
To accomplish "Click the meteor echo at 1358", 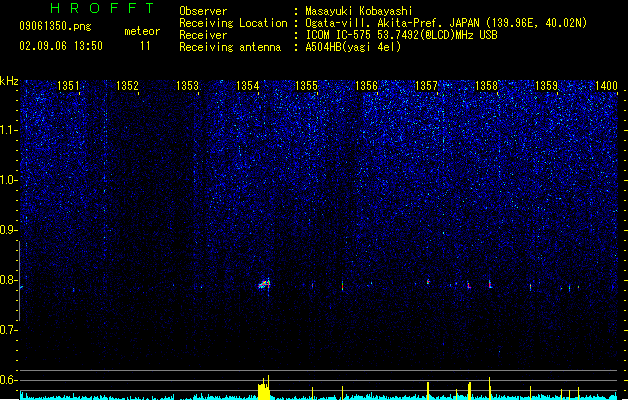I will pos(490,284).
